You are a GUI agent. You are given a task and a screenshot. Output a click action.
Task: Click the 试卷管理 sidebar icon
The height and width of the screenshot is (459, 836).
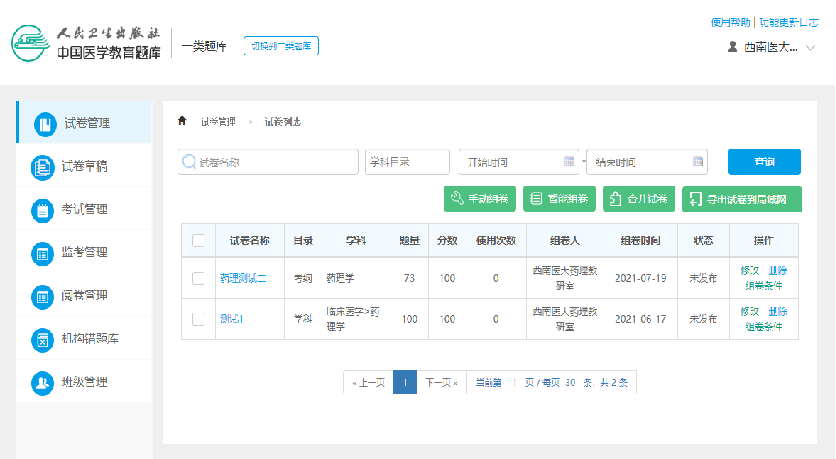coord(43,124)
